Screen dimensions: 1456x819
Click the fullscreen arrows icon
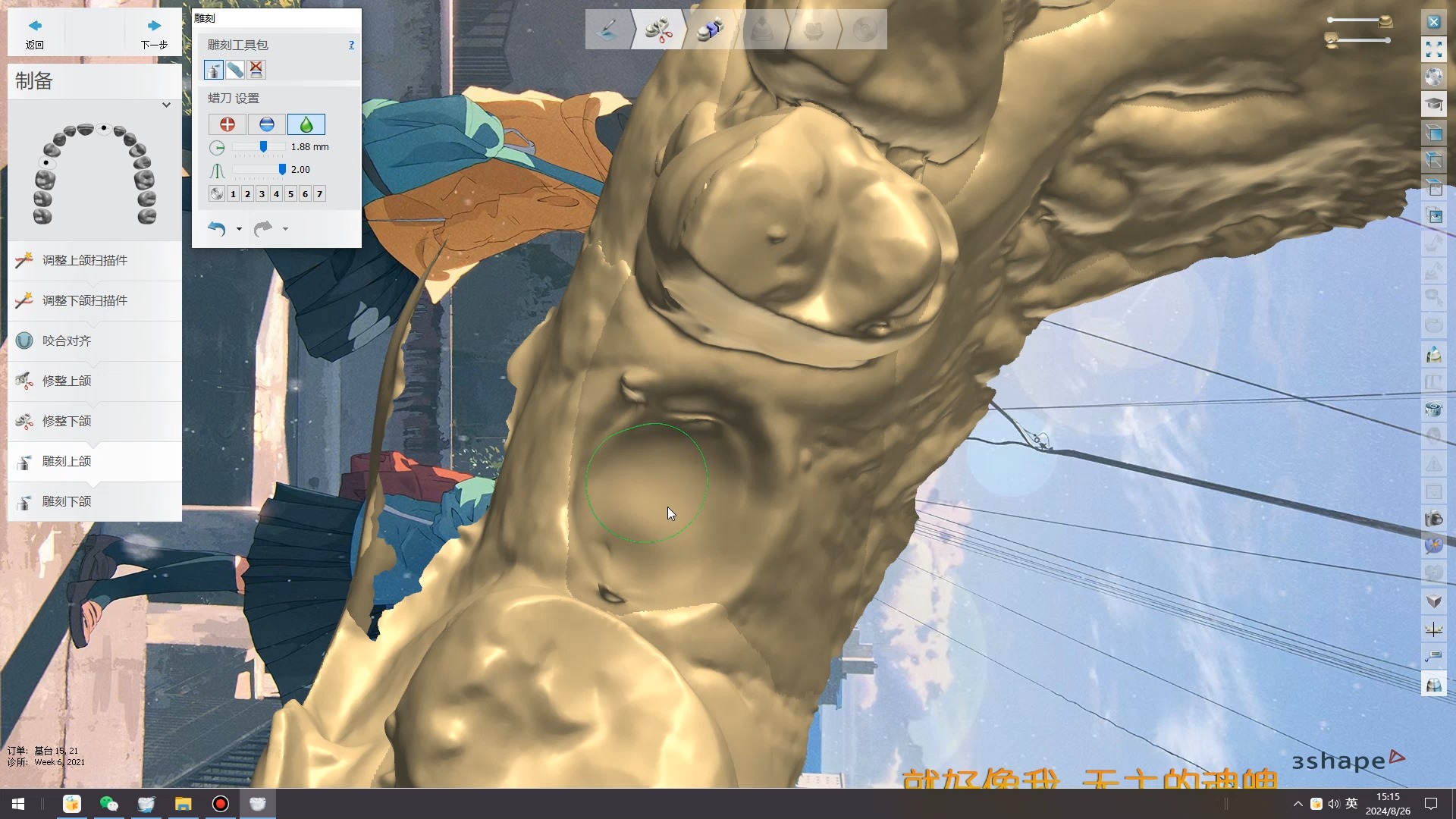[x=1433, y=50]
